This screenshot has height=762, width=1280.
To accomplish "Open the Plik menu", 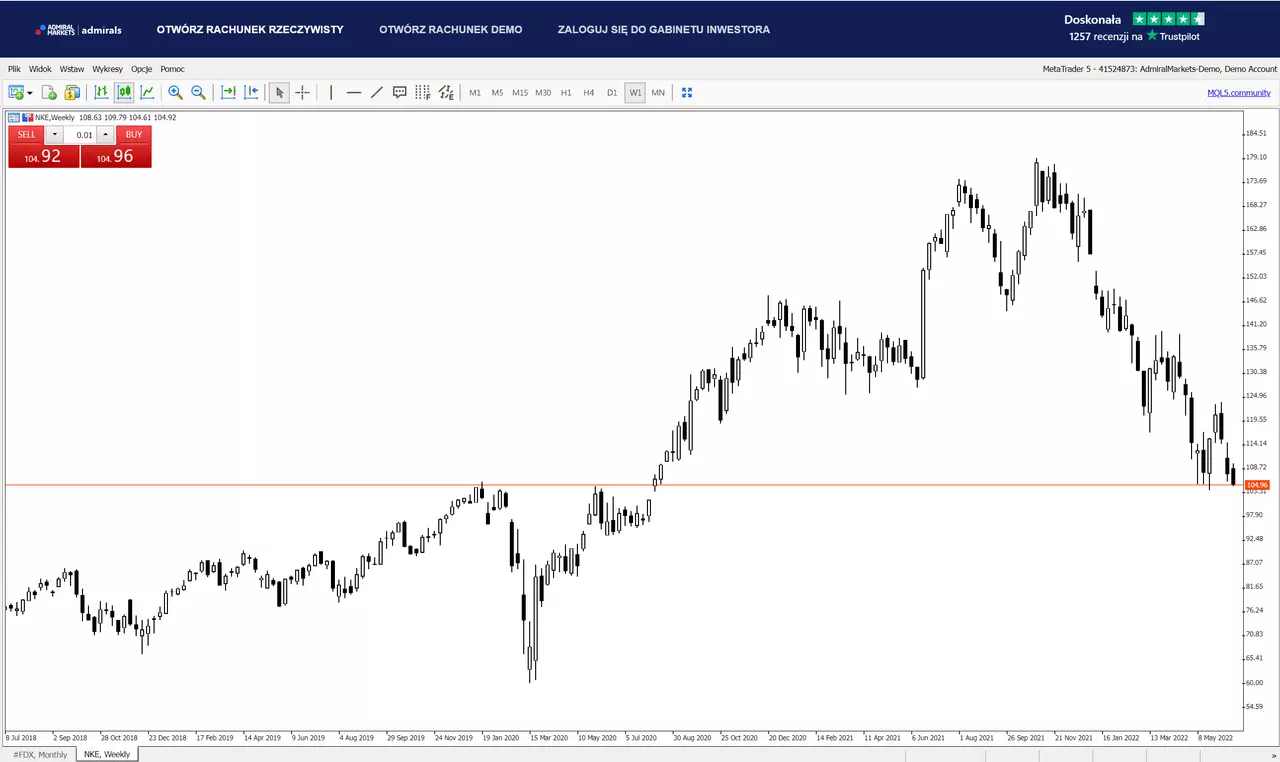I will click(14, 69).
